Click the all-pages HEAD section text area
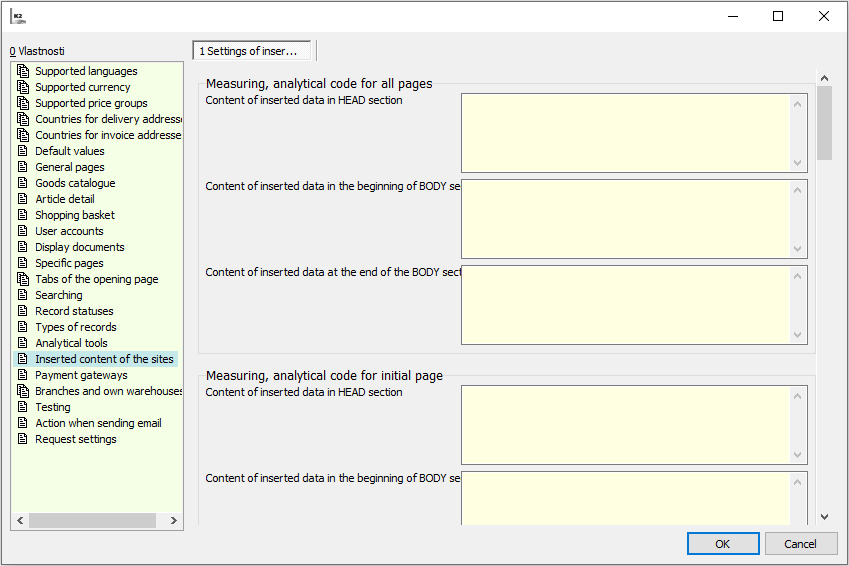The image size is (849, 566). [626, 133]
